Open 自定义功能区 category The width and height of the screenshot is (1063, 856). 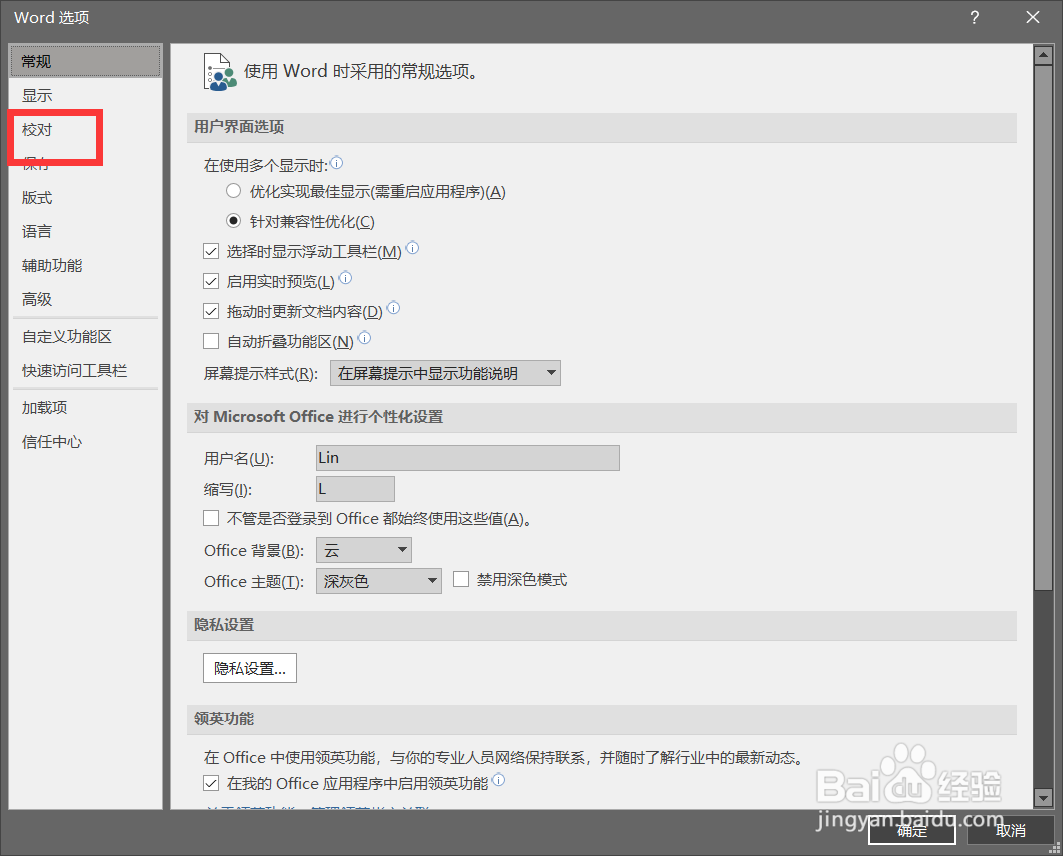[x=85, y=337]
